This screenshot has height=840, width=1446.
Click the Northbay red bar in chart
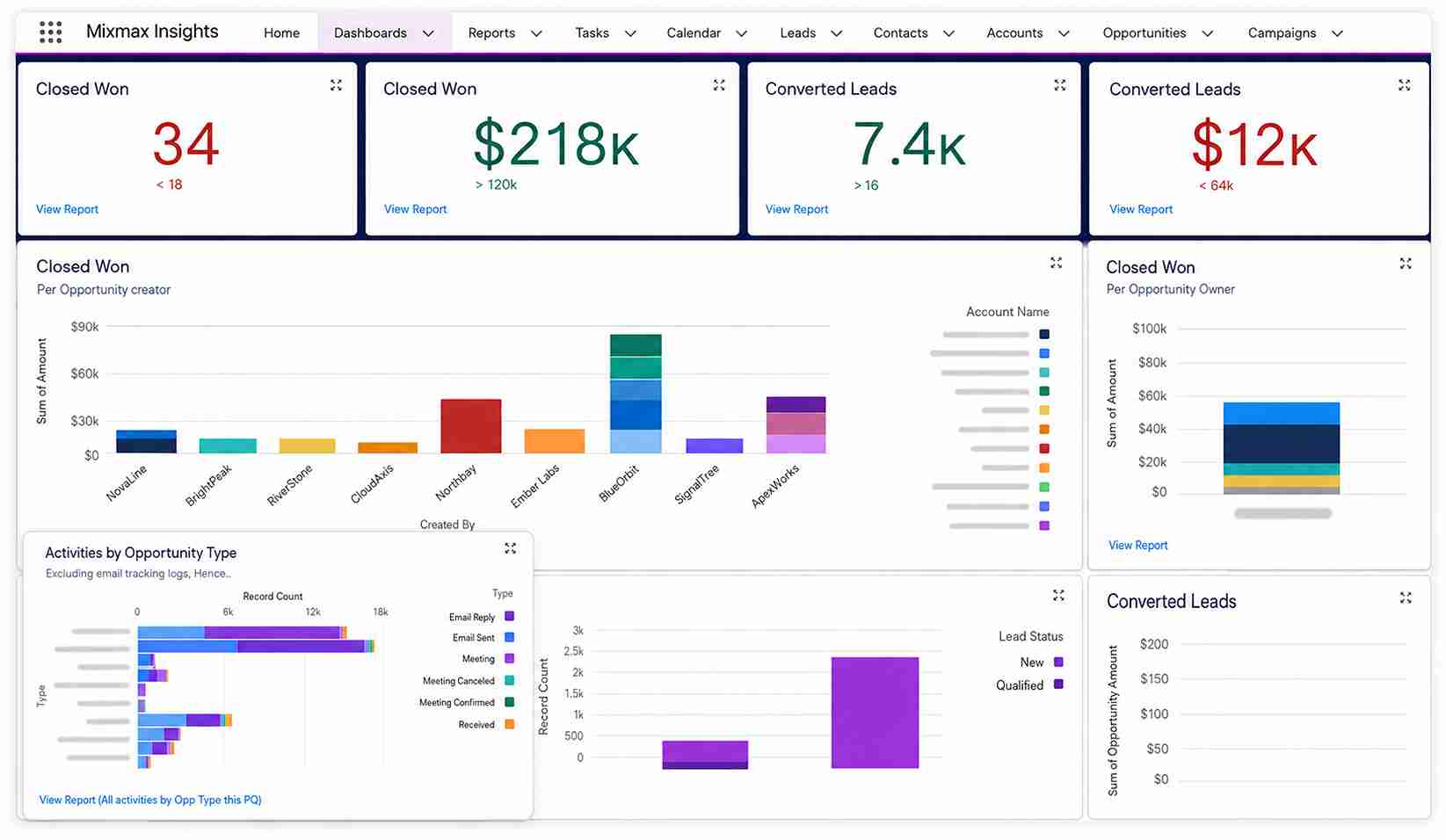pos(470,426)
